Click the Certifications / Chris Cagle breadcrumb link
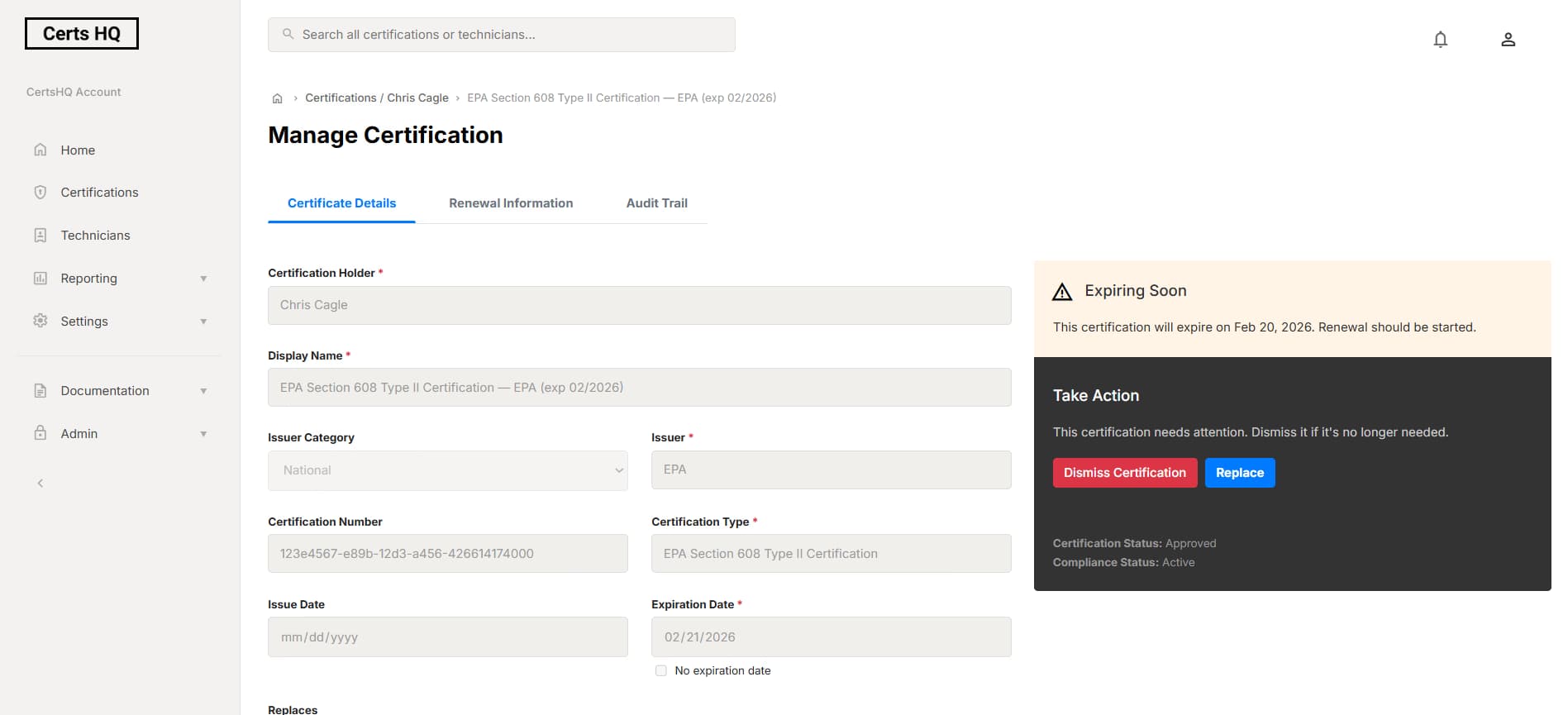 (x=376, y=98)
